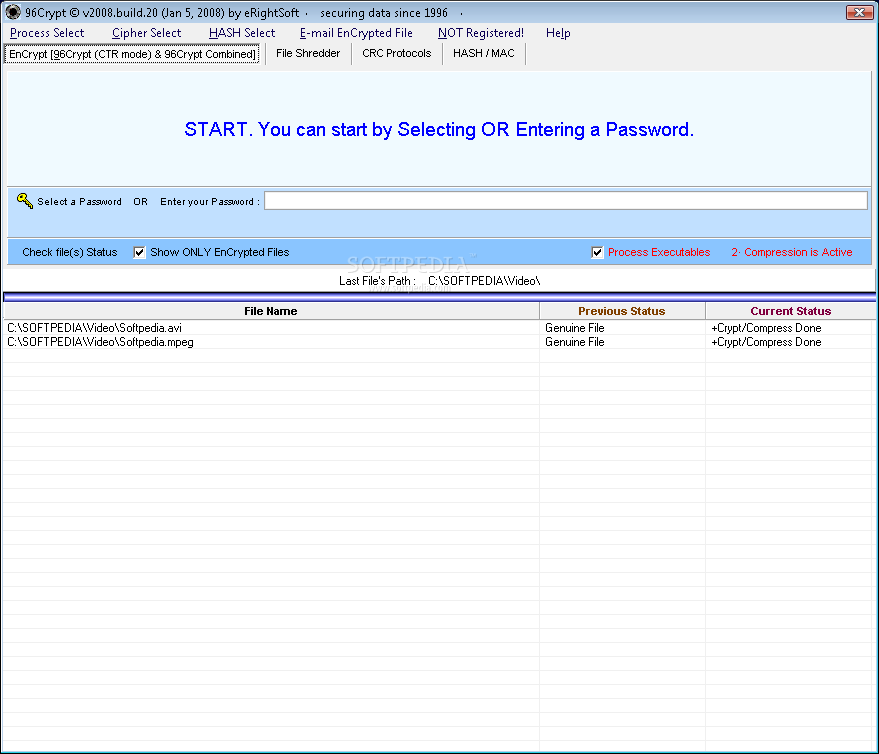Viewport: 879px width, 754px height.
Task: Click Check file(s) Status button
Action: (70, 252)
